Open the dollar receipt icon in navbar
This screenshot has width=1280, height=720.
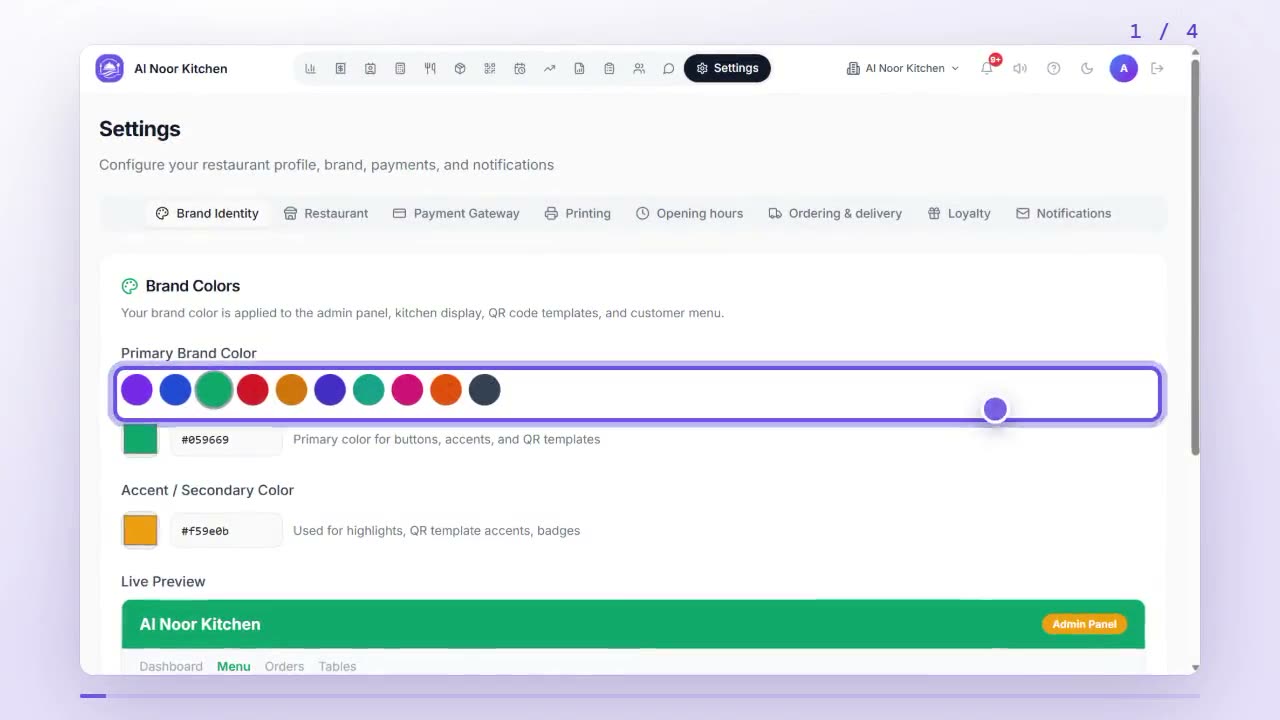[x=341, y=69]
